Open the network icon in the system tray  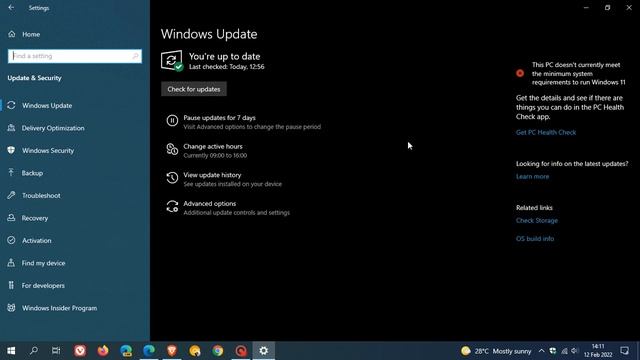pos(564,351)
